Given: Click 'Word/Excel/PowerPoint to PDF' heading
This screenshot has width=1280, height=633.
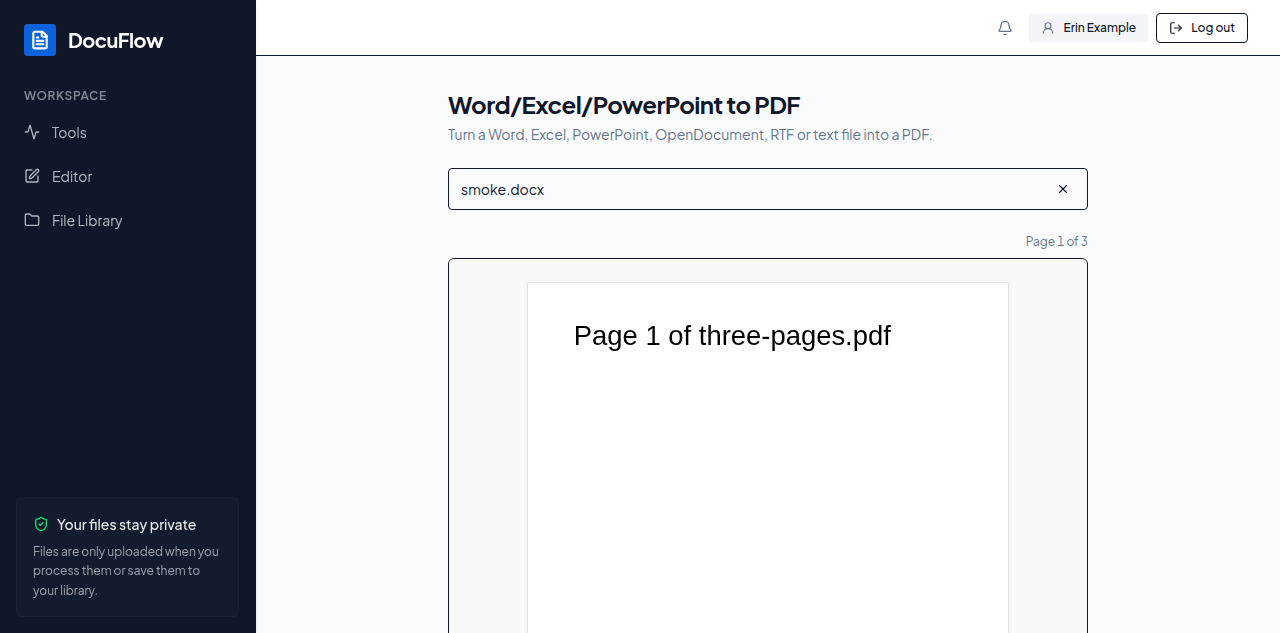Looking at the screenshot, I should pyautogui.click(x=624, y=105).
